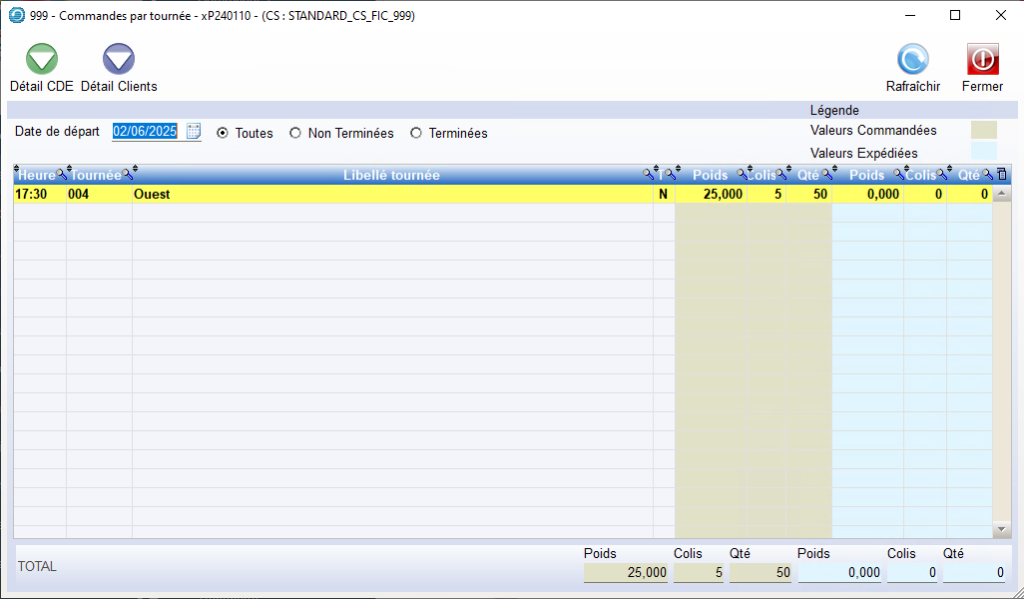
Task: Click the search magnifier in Heure column header
Action: pyautogui.click(x=61, y=176)
